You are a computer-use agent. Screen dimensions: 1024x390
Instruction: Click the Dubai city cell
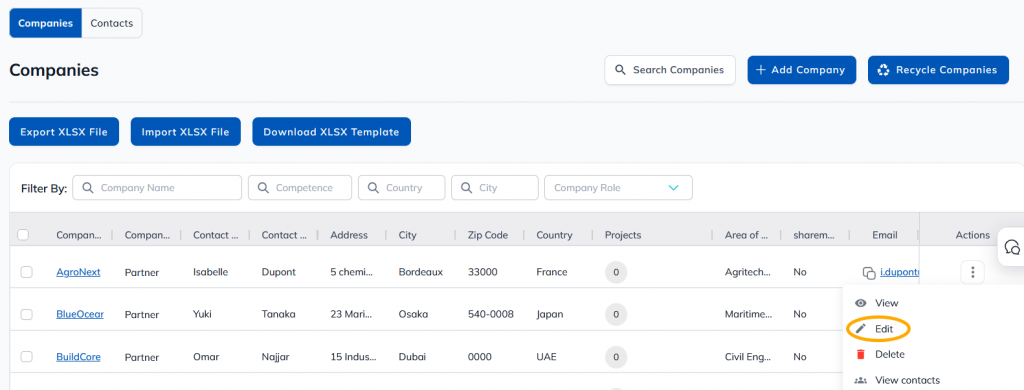[x=412, y=357]
